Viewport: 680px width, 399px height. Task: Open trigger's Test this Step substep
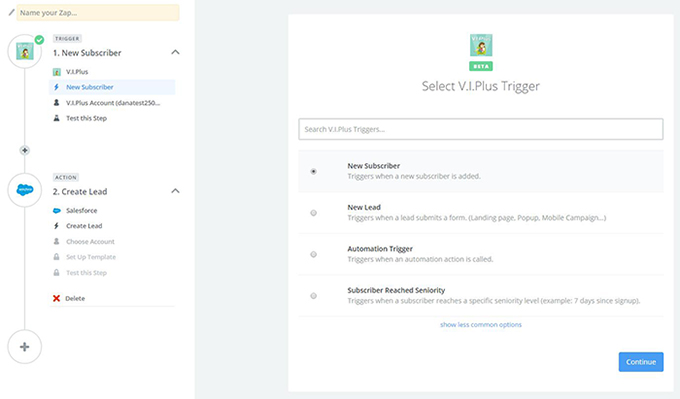[86, 118]
